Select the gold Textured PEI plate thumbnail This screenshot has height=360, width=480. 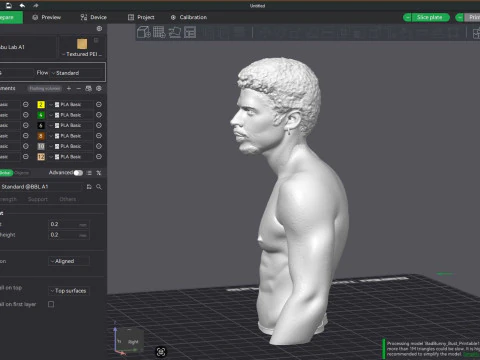point(82,44)
